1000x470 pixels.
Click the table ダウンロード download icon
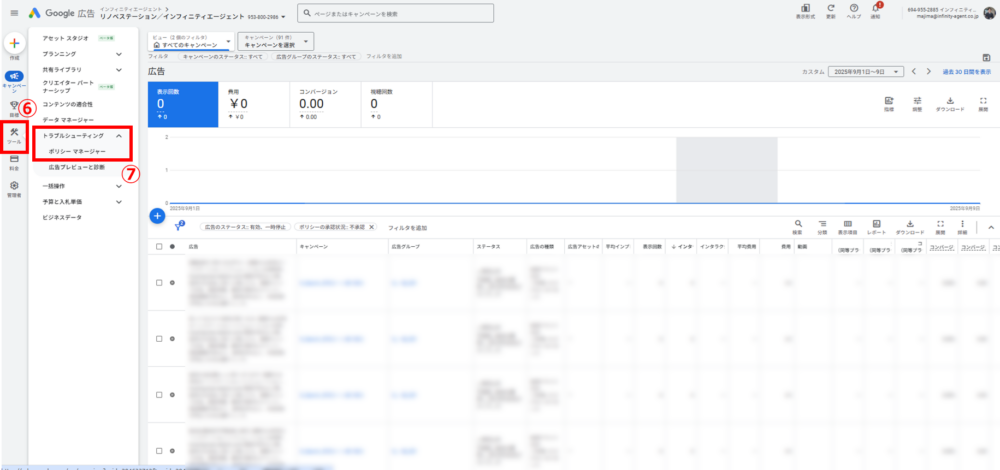(x=910, y=224)
